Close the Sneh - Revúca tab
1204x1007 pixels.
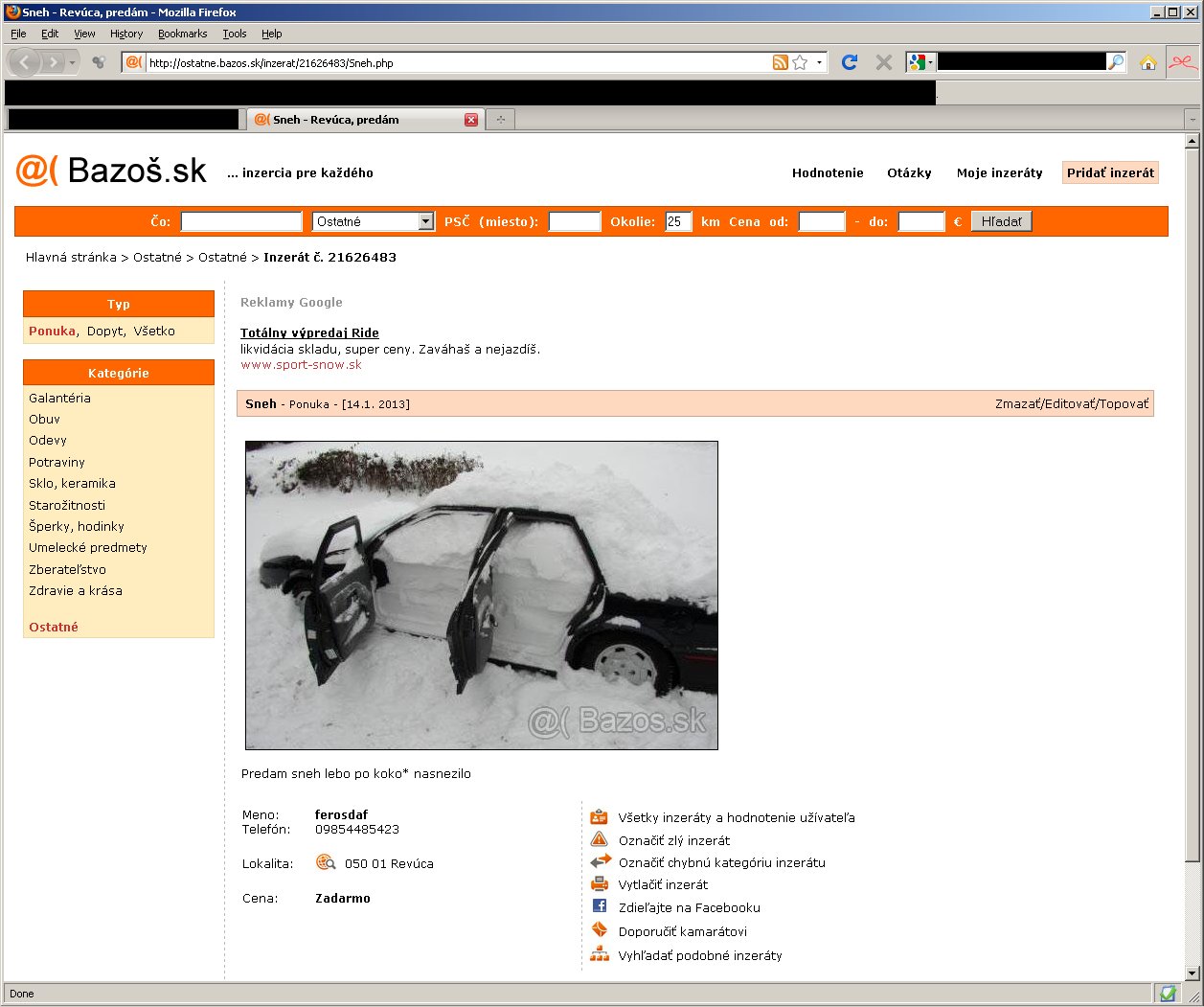tap(470, 120)
